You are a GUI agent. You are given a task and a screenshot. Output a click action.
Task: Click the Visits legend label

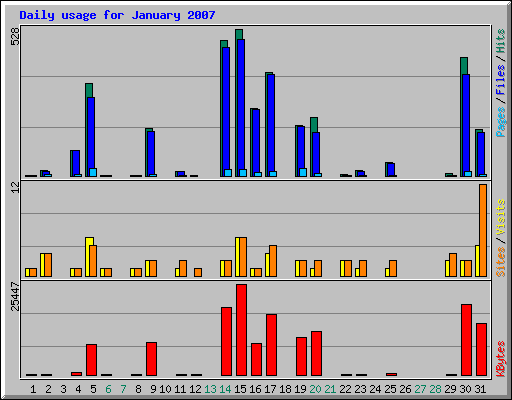pos(501,217)
